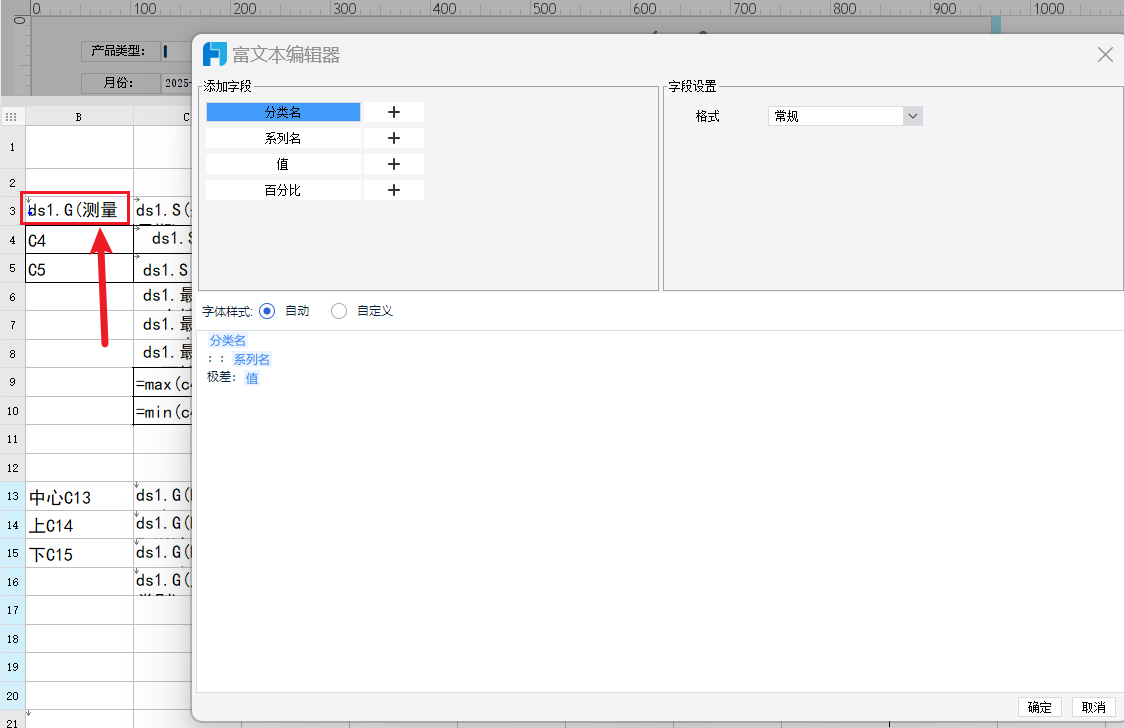Add the 百分比 field with its plus icon
The image size is (1124, 728).
(394, 190)
